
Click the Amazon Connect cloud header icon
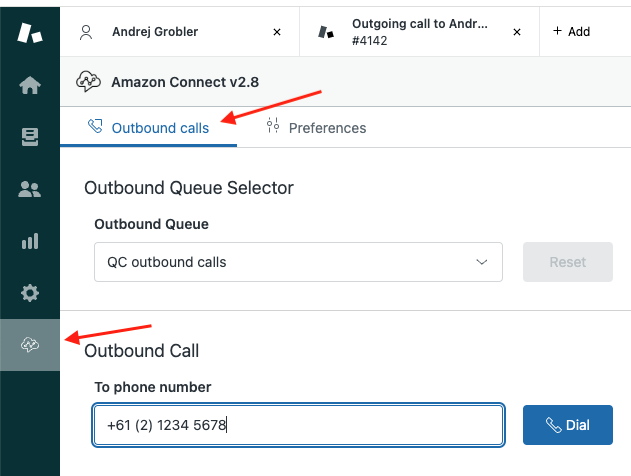click(x=90, y=82)
